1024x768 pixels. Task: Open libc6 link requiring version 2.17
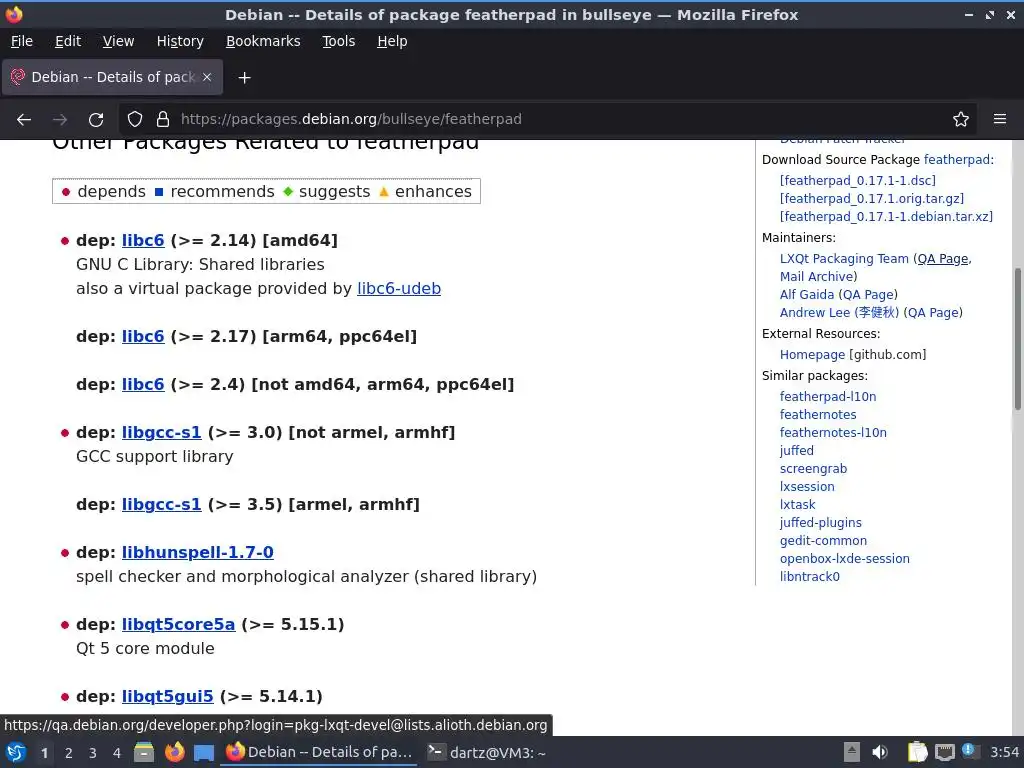click(x=143, y=336)
